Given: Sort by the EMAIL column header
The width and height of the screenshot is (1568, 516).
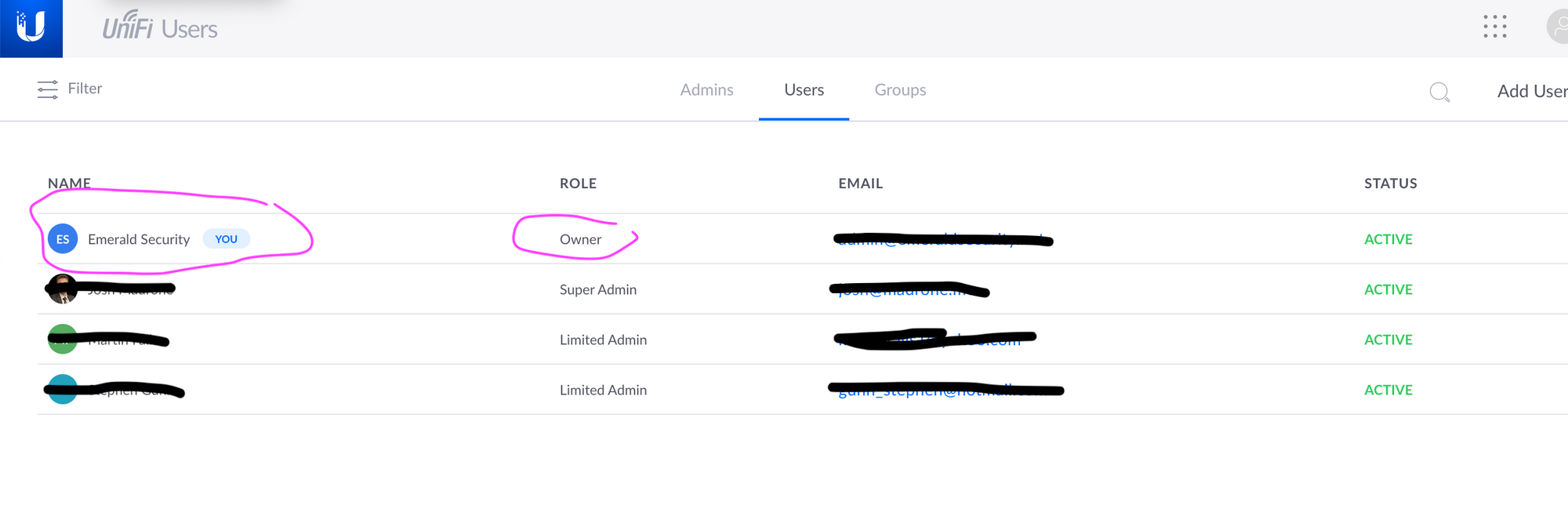Looking at the screenshot, I should [x=860, y=184].
